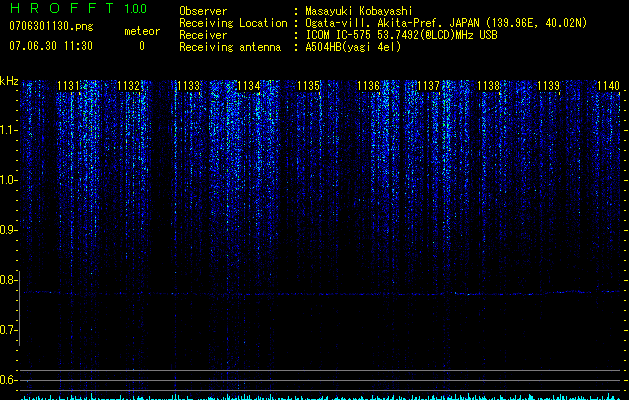Click the 1.0 frequency axis label
The image size is (629, 400).
pos(8,180)
